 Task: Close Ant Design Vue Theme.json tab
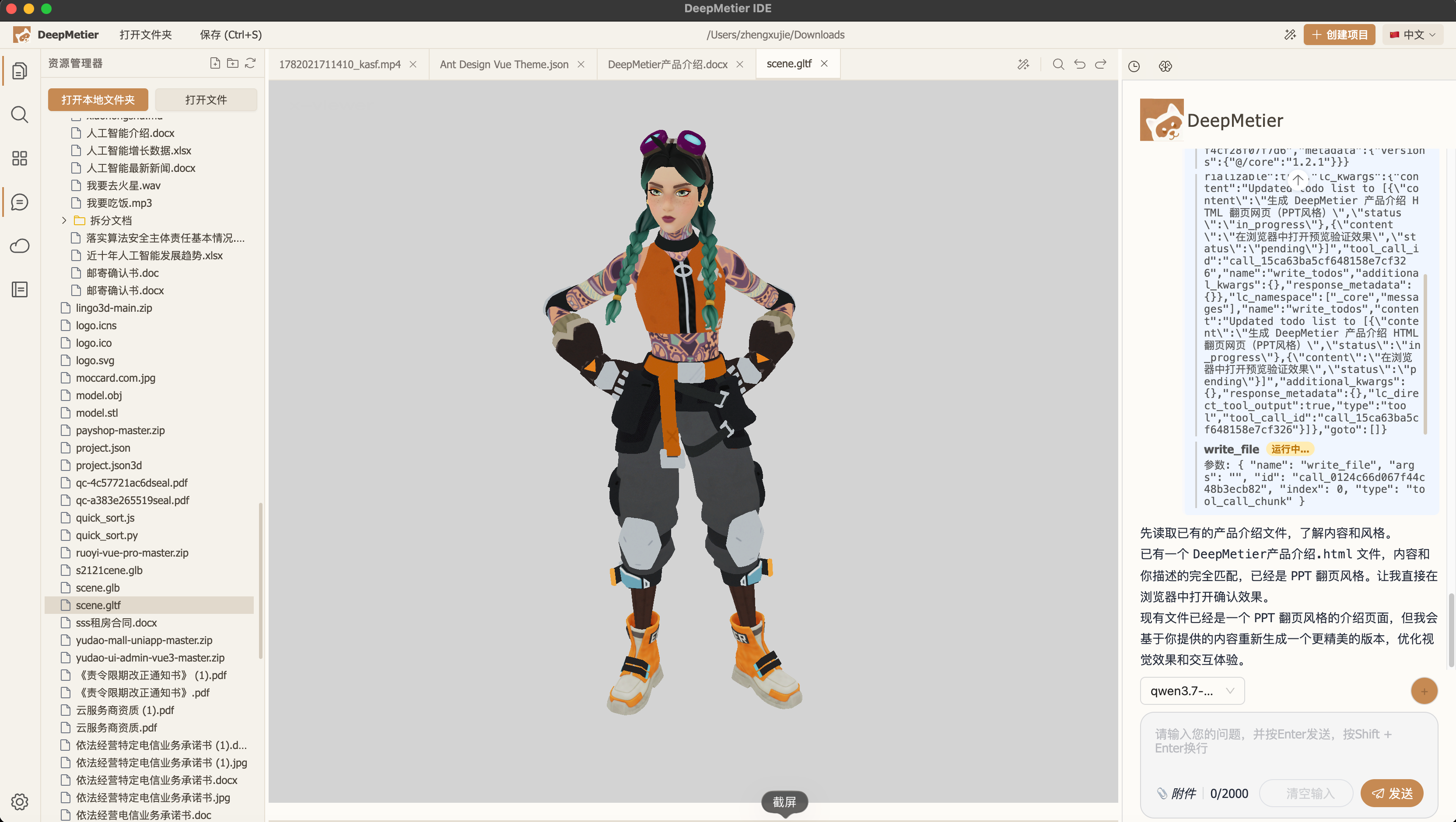click(581, 64)
